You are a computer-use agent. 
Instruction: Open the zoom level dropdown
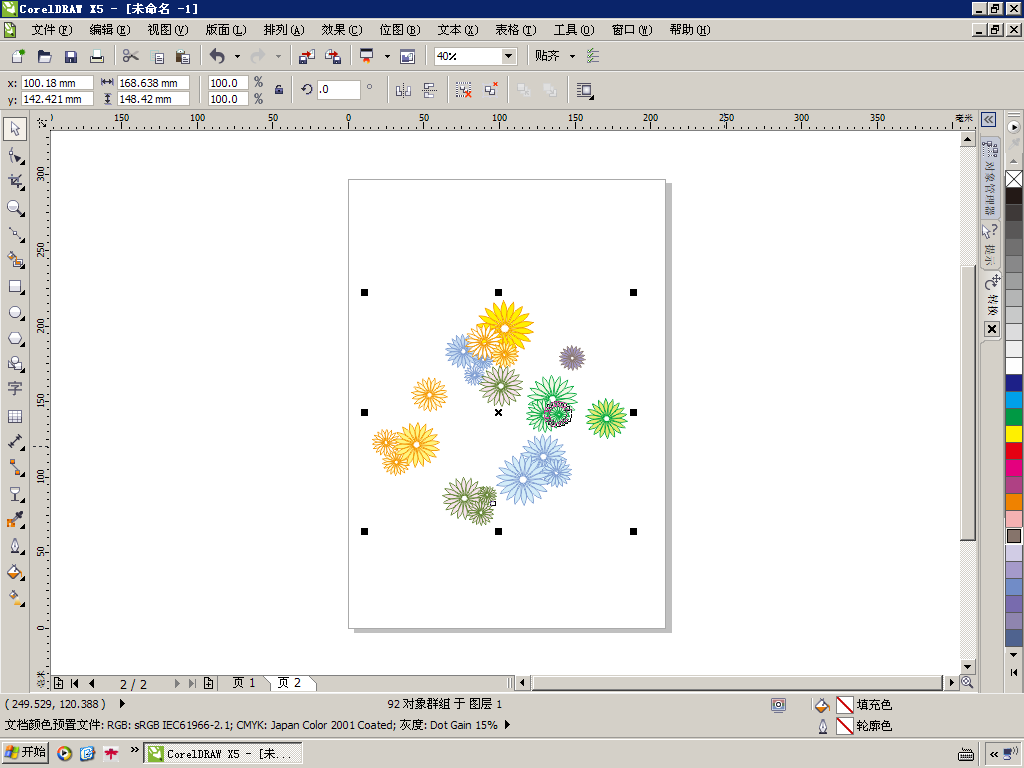508,56
